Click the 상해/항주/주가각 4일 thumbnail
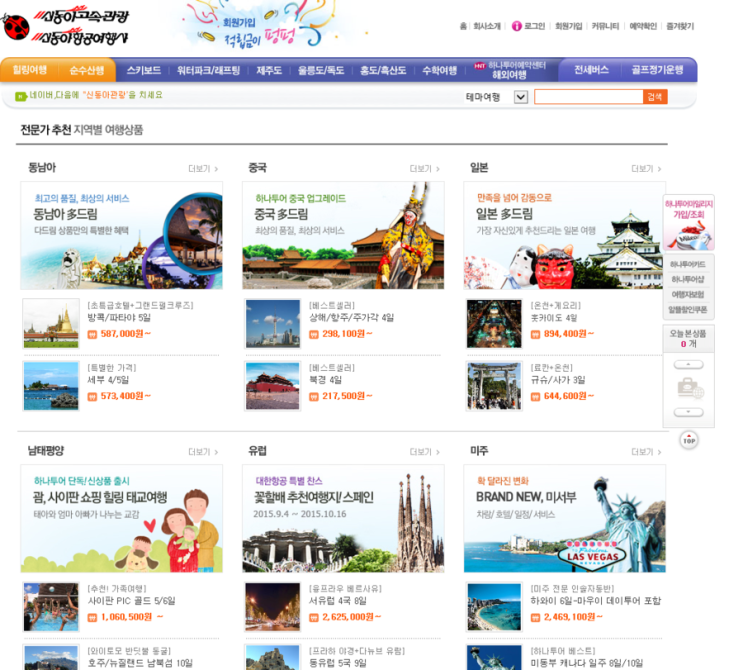The image size is (743, 670). (272, 324)
